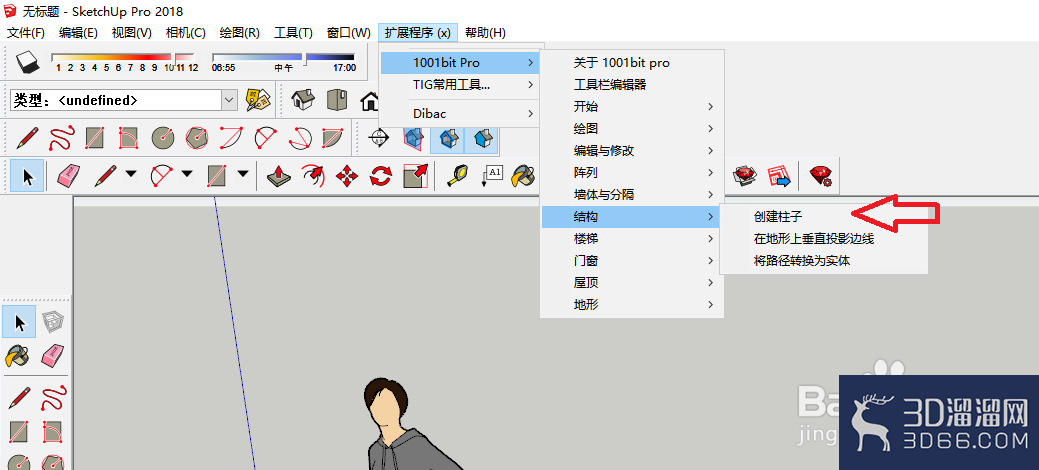Toggle Display Section Fill

483,138
